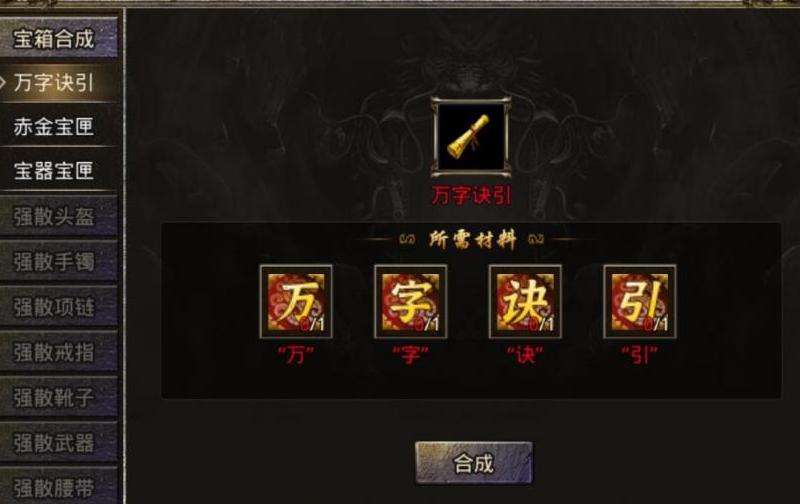800x504 pixels.
Task: Select the 诀 material icon
Action: point(525,301)
